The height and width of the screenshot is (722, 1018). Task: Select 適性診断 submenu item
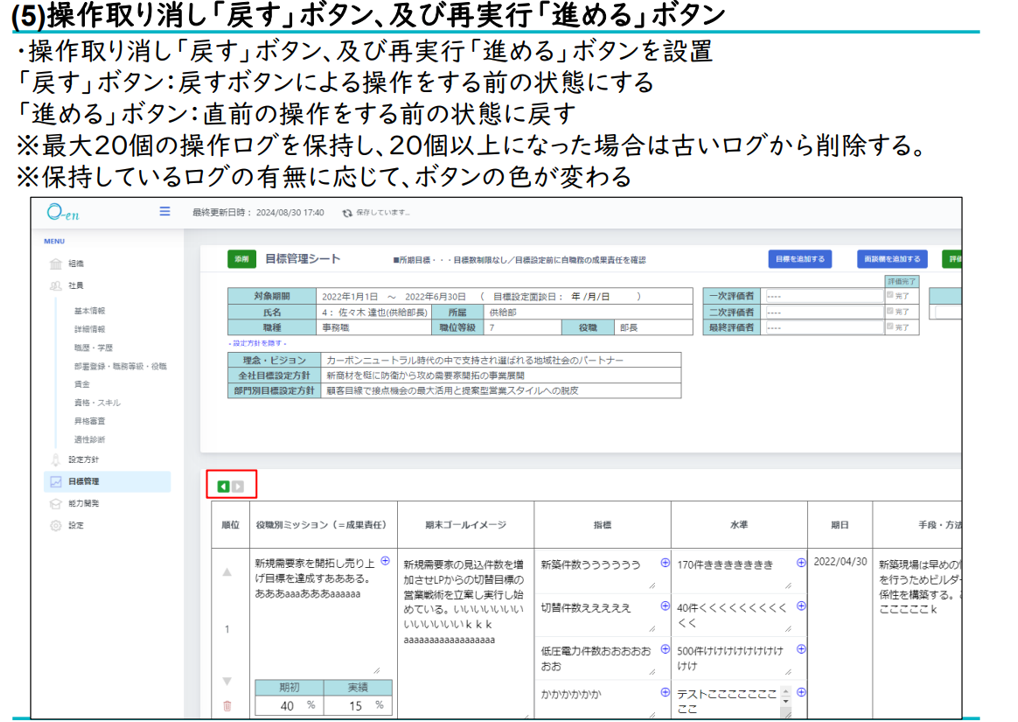pos(90,440)
